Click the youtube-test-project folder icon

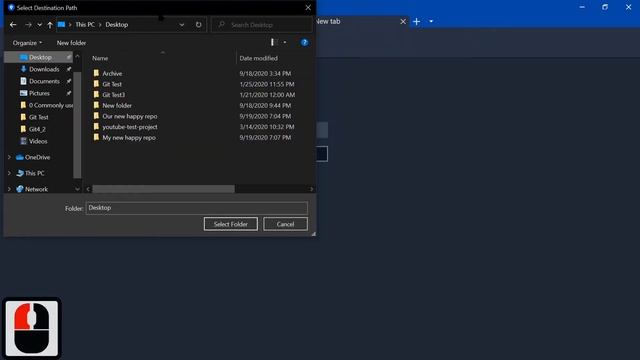pos(96,127)
